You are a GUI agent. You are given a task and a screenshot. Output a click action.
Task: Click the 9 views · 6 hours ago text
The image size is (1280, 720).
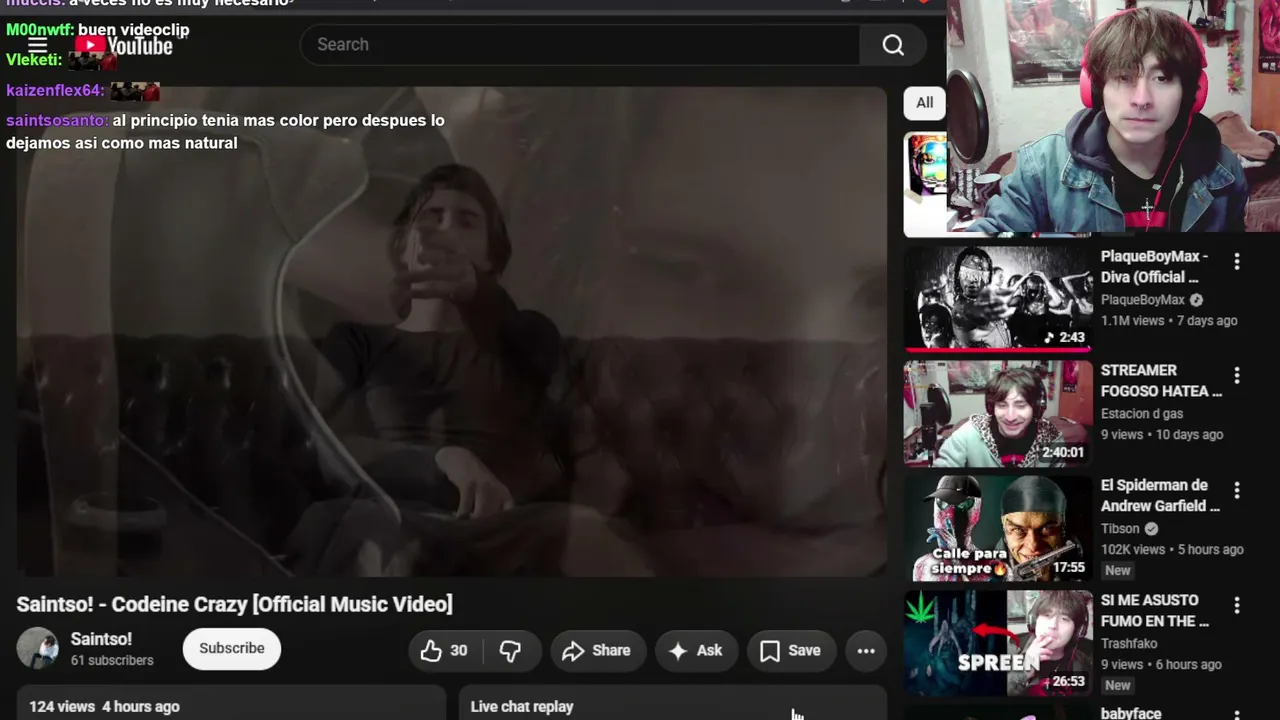tap(1161, 665)
